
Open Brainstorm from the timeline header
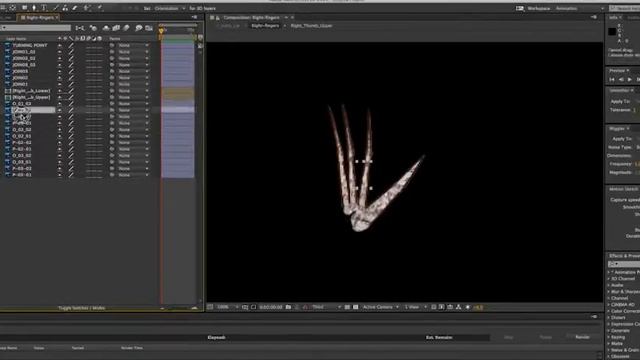(x=139, y=28)
